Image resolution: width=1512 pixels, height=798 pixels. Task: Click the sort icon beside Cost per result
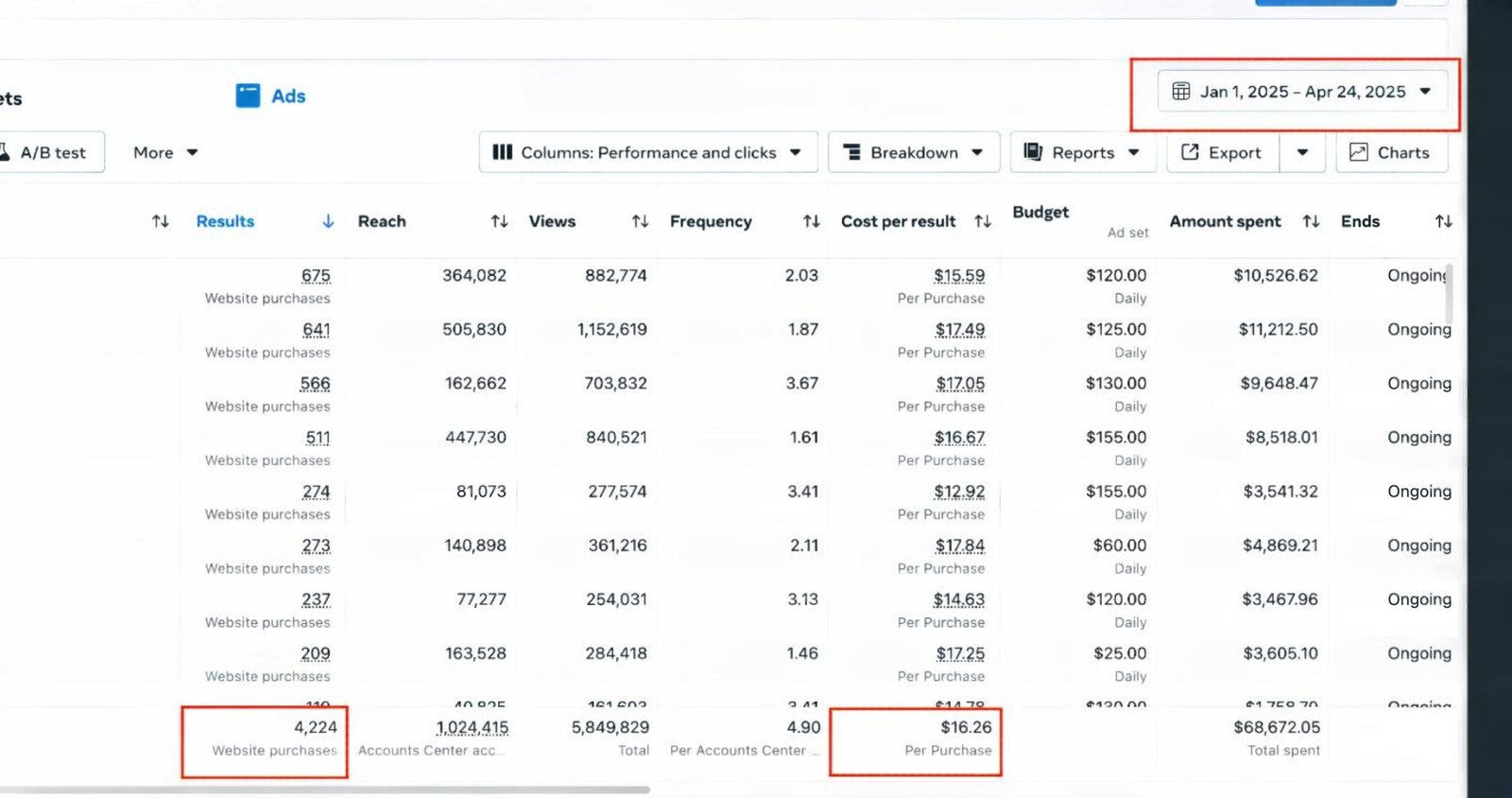pyautogui.click(x=983, y=221)
